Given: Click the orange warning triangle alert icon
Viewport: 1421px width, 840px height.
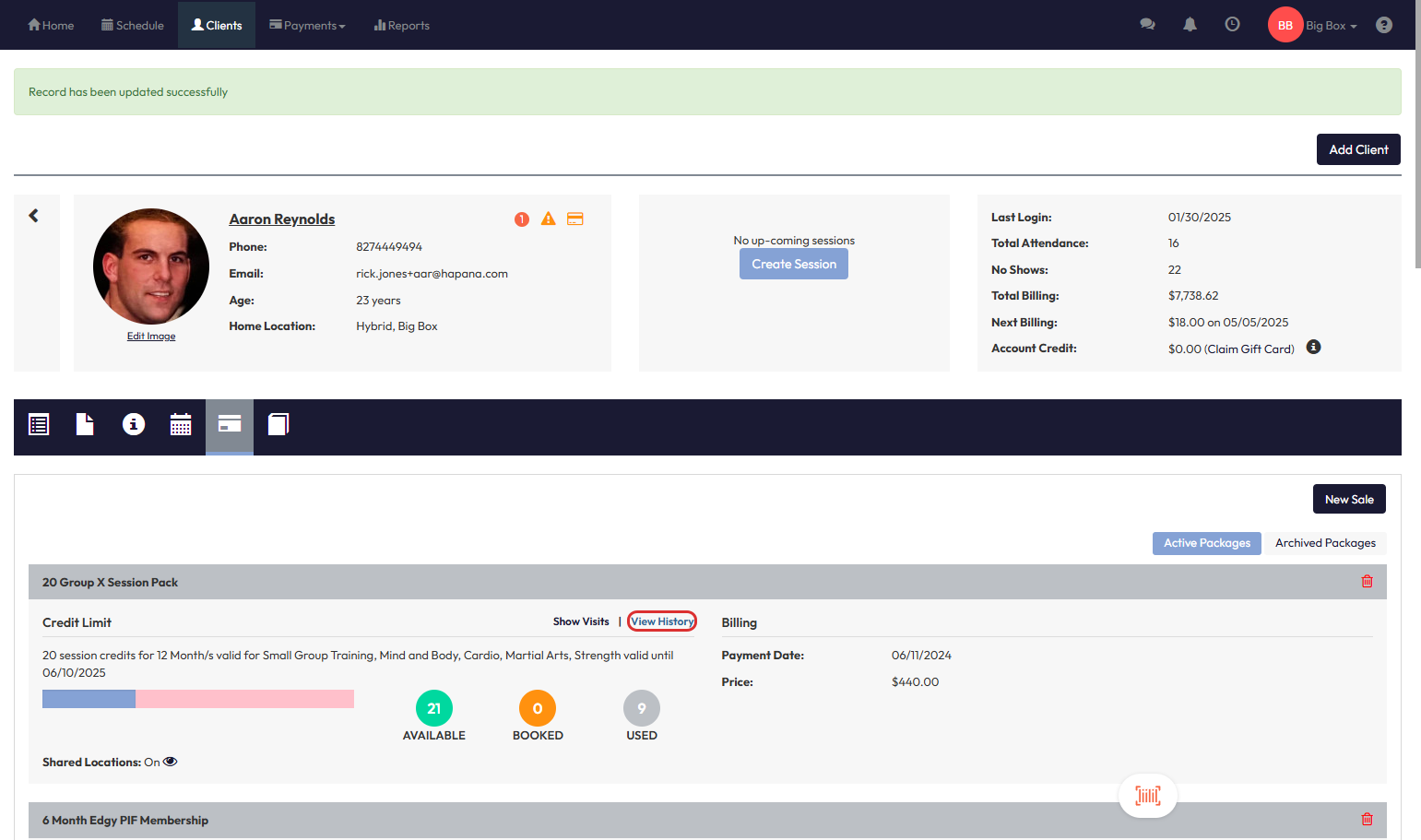Looking at the screenshot, I should [x=548, y=219].
